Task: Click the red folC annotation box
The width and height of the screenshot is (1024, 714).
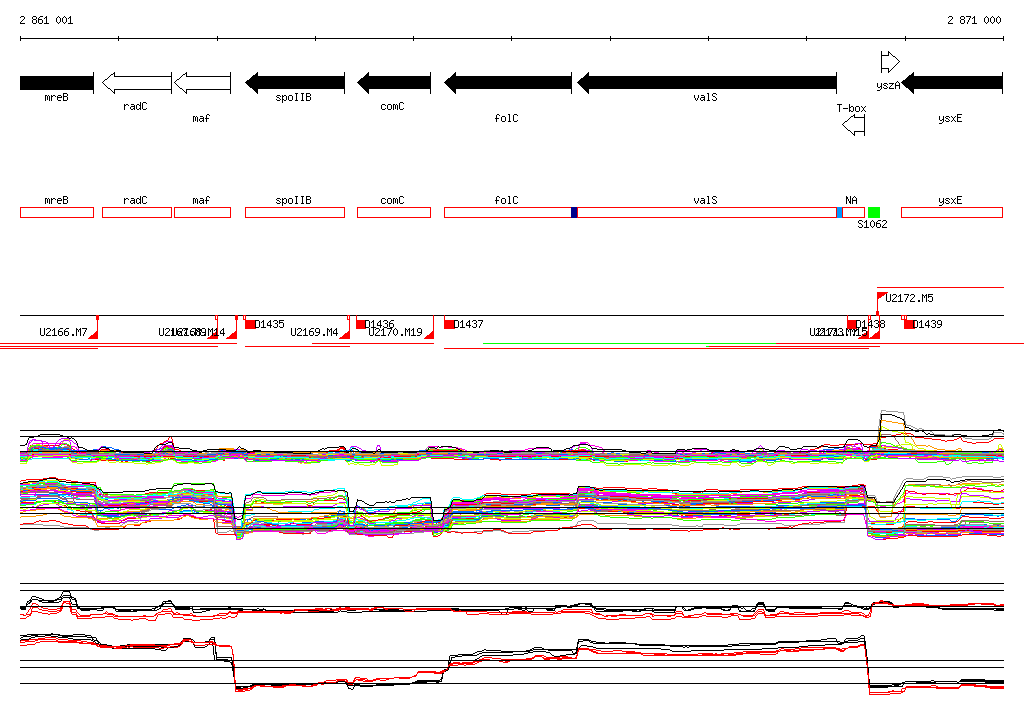Action: 507,212
